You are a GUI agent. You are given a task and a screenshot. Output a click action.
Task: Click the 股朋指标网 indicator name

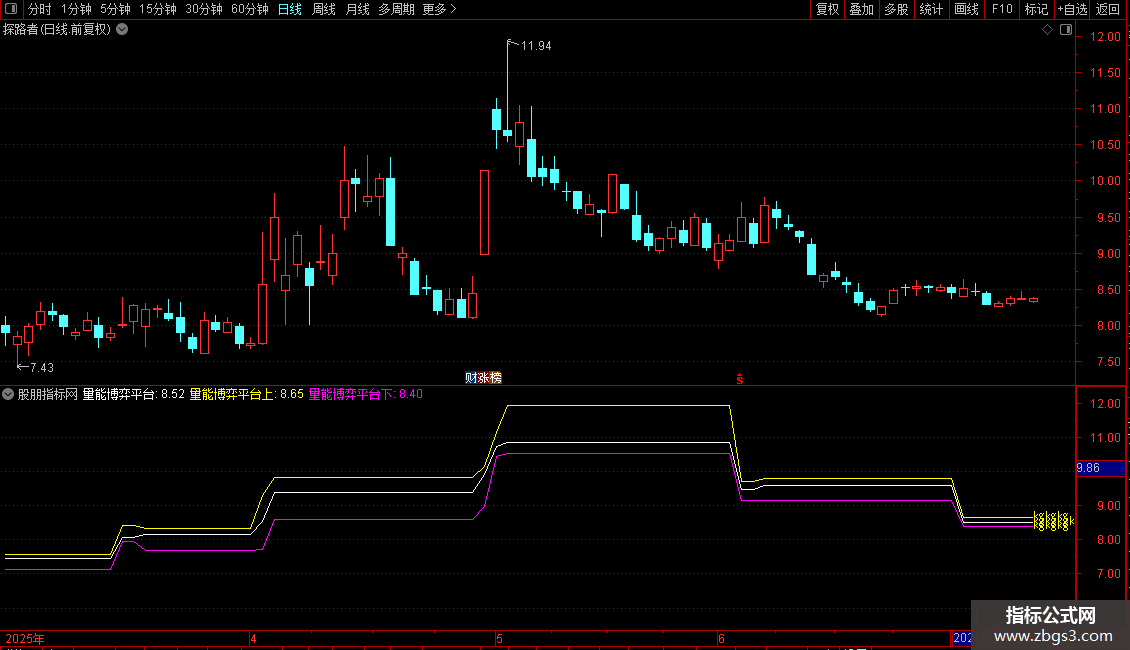48,394
